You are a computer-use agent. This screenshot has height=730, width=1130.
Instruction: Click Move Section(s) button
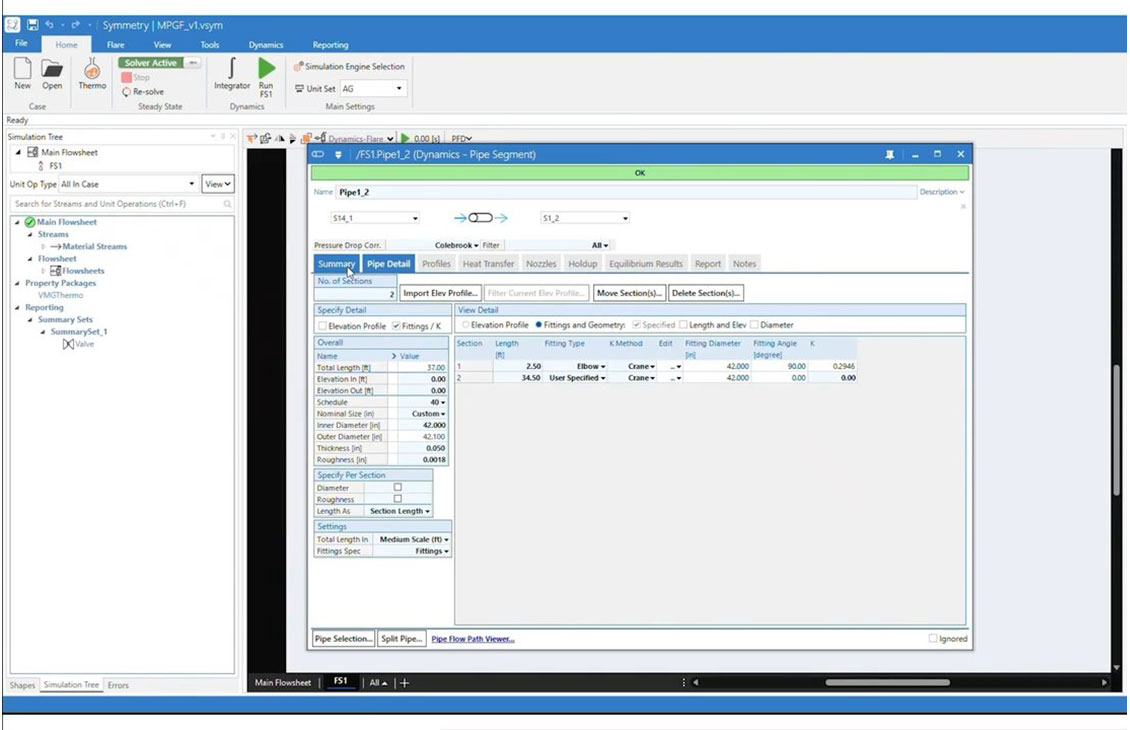[x=629, y=293]
